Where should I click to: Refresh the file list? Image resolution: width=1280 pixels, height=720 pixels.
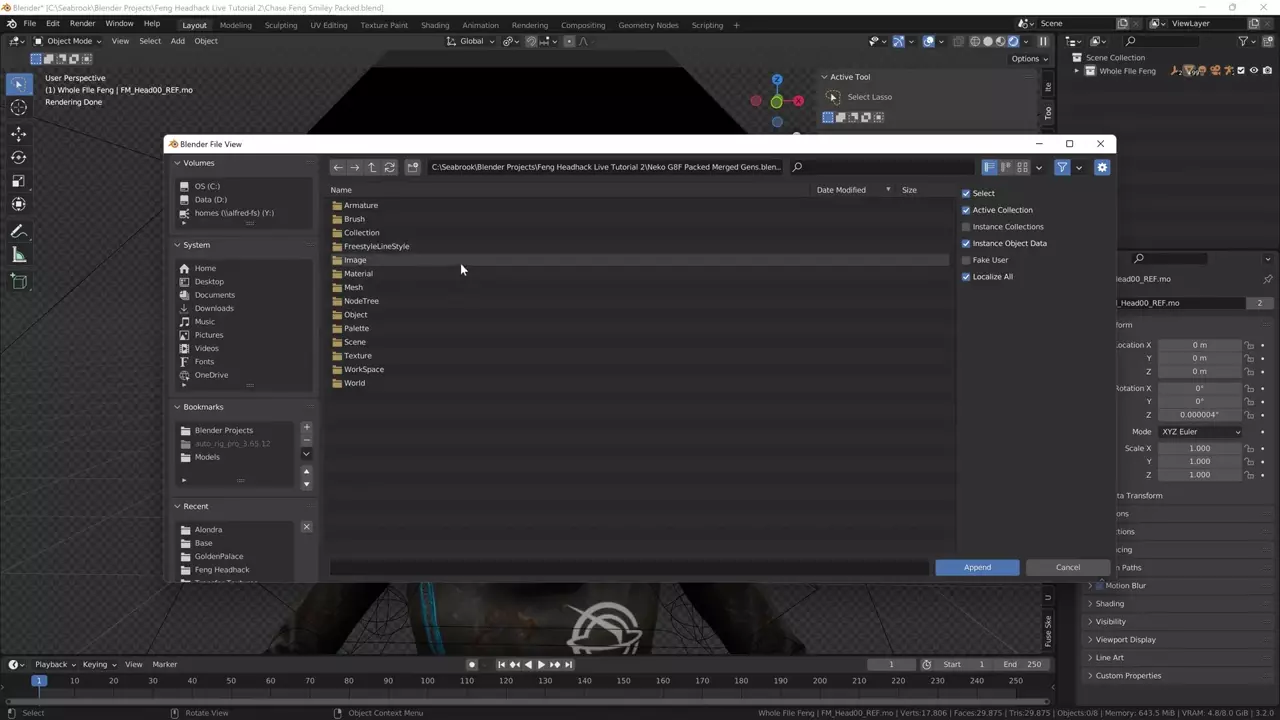[390, 167]
